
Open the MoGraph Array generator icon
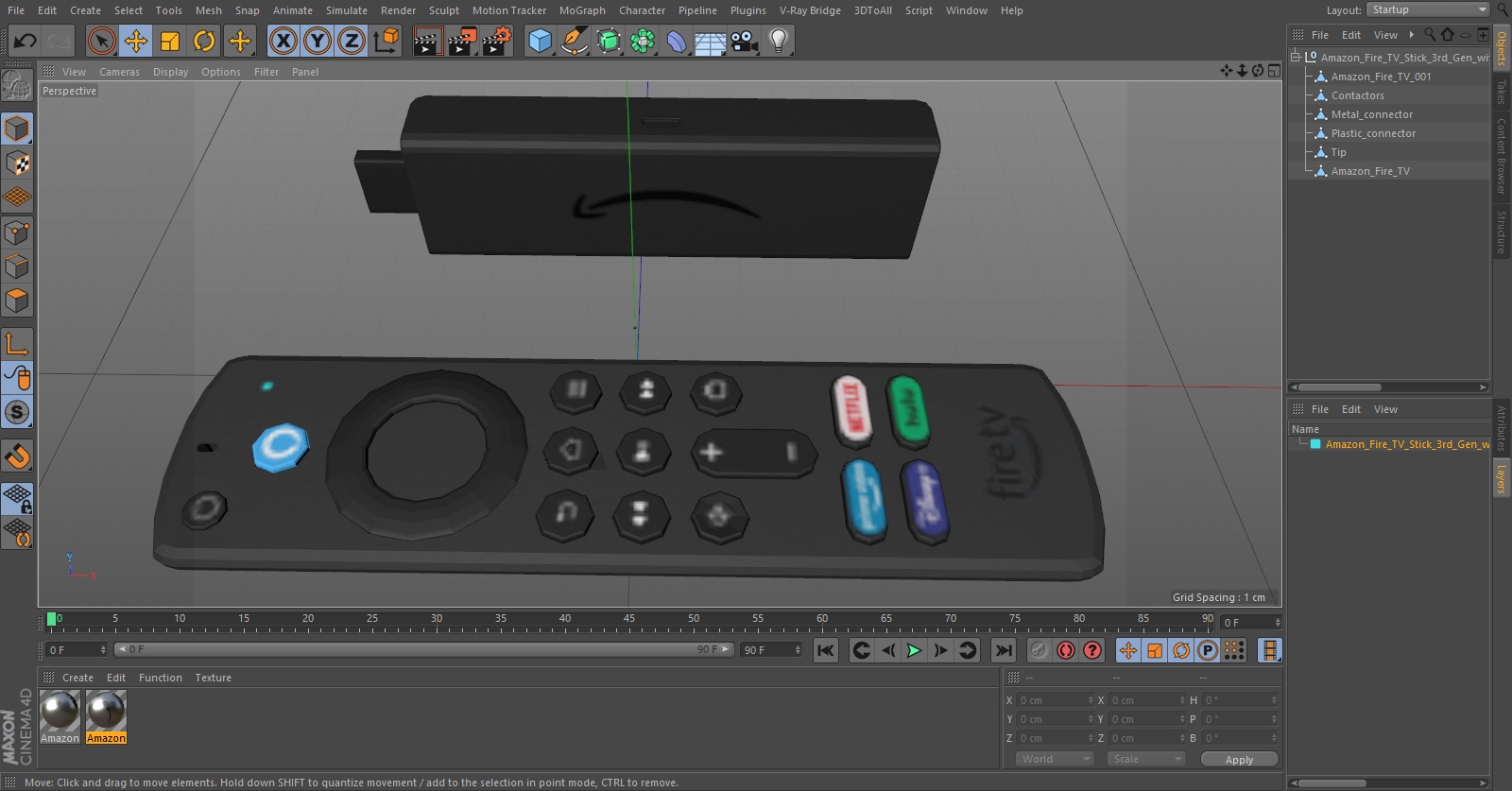point(643,41)
